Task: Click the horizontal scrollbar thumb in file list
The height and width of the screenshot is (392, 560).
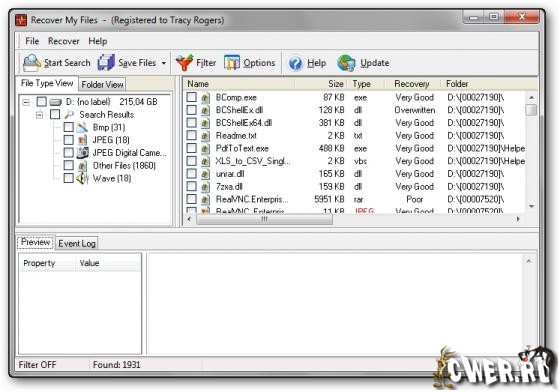Action: pos(264,219)
